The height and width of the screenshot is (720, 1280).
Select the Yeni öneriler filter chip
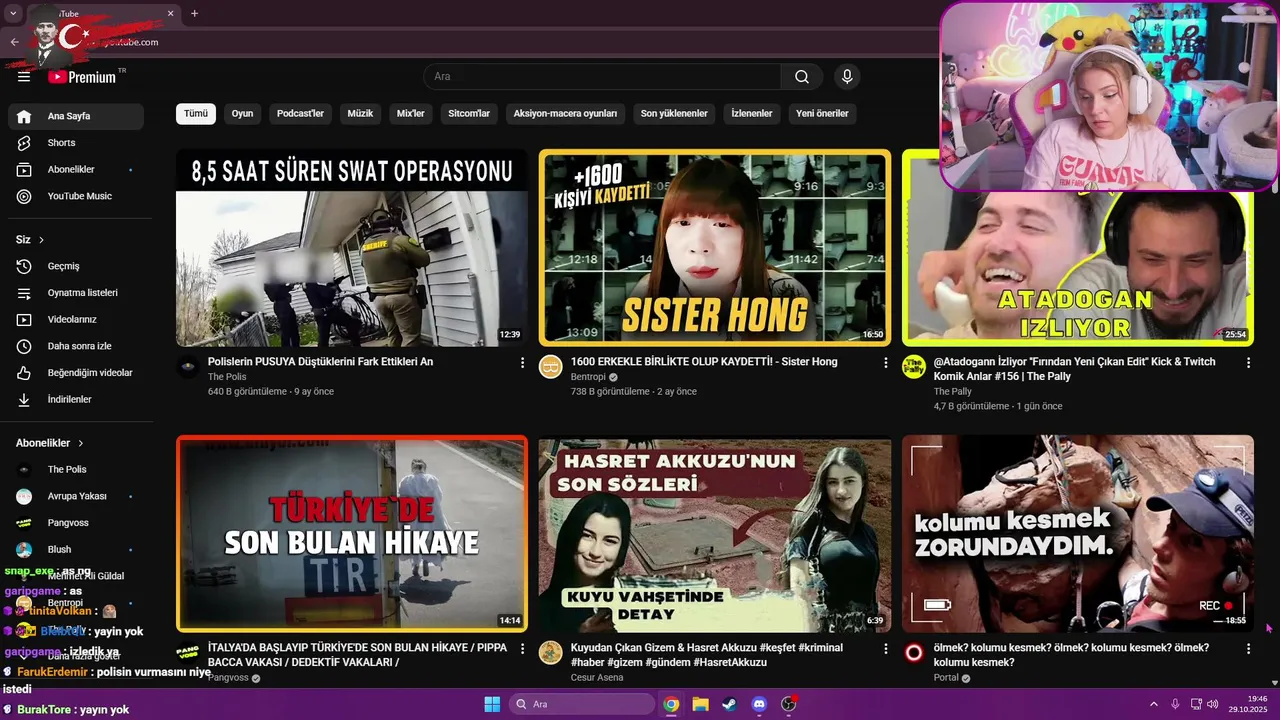click(822, 113)
